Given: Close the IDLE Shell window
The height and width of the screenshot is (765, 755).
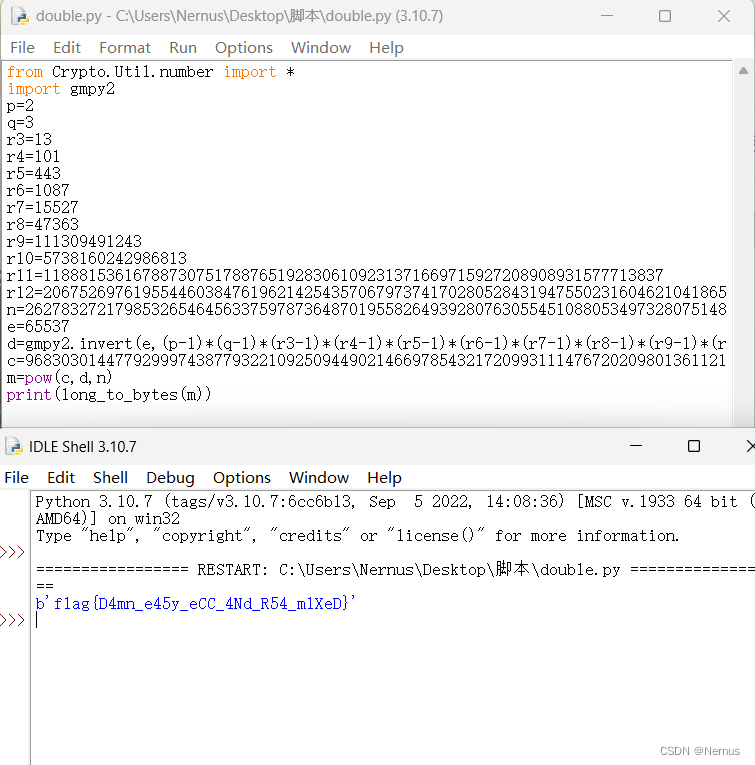Looking at the screenshot, I should 750,446.
